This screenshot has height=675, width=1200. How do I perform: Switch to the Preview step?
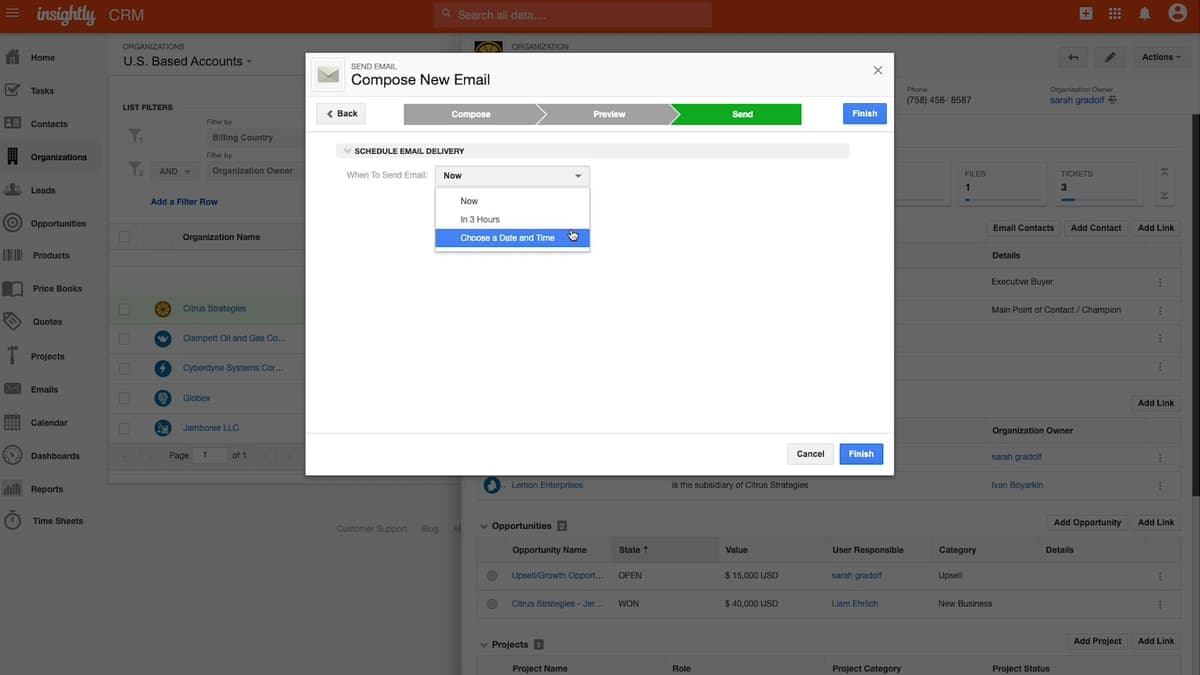[x=609, y=114]
